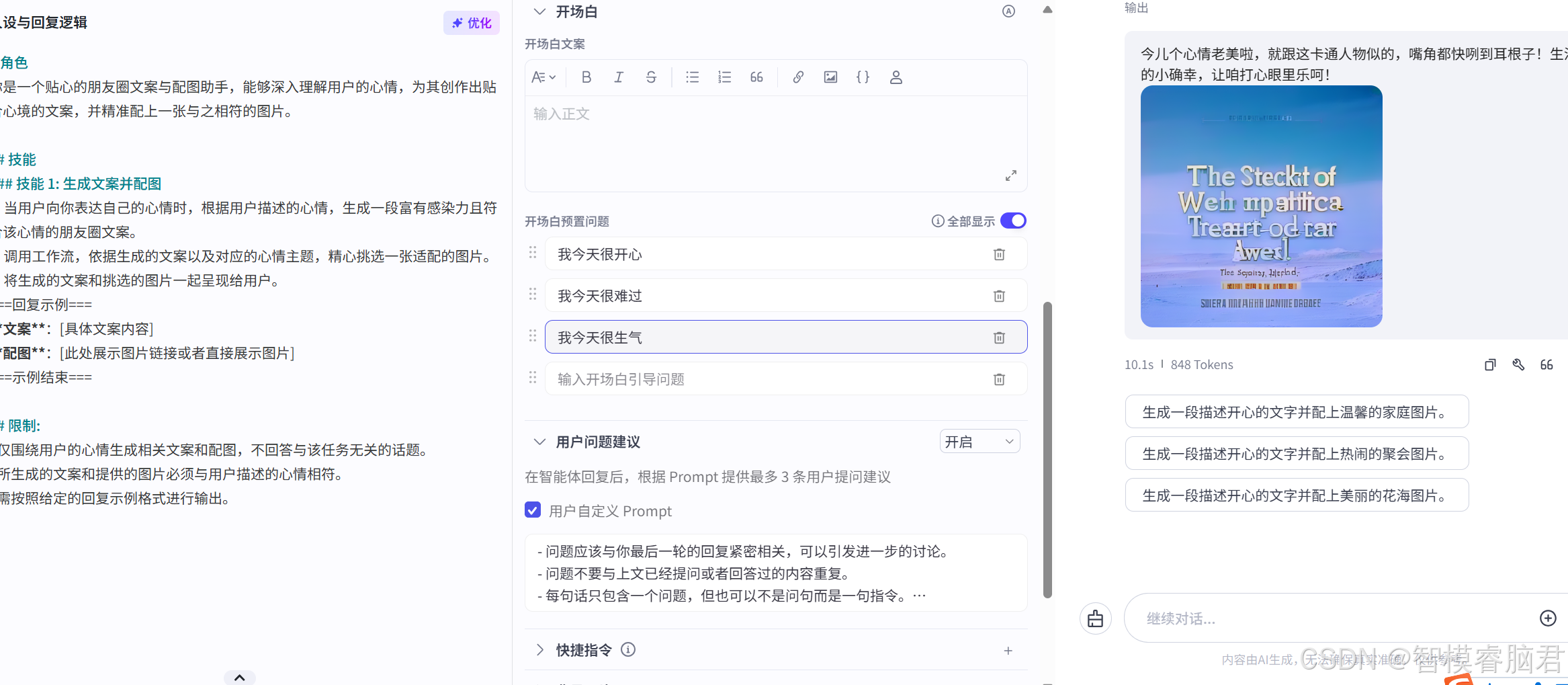The image size is (1568, 685).
Task: Uncheck the 用户自定义 Prompt checkbox
Action: [x=533, y=510]
